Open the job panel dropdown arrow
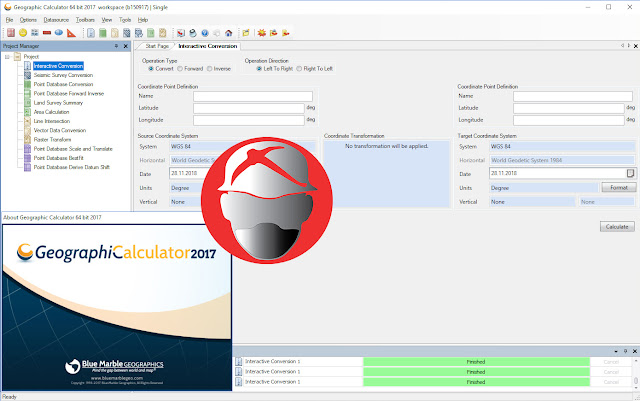This screenshot has height=401, width=640. 616,351
